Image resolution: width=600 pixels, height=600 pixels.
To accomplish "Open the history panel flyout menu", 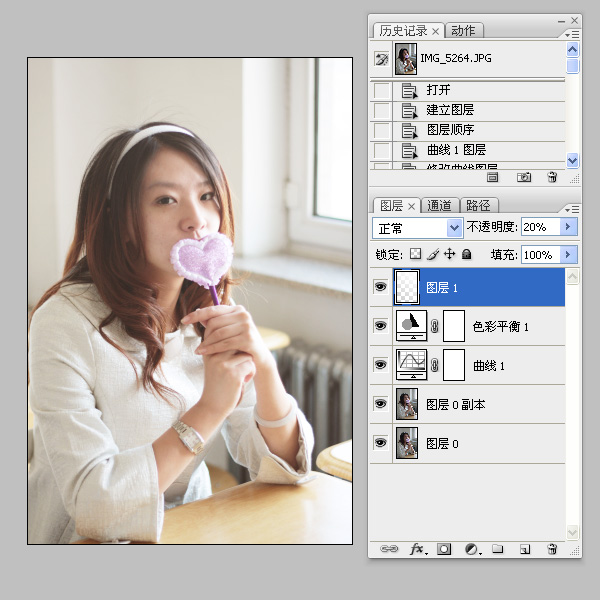I will click(572, 34).
